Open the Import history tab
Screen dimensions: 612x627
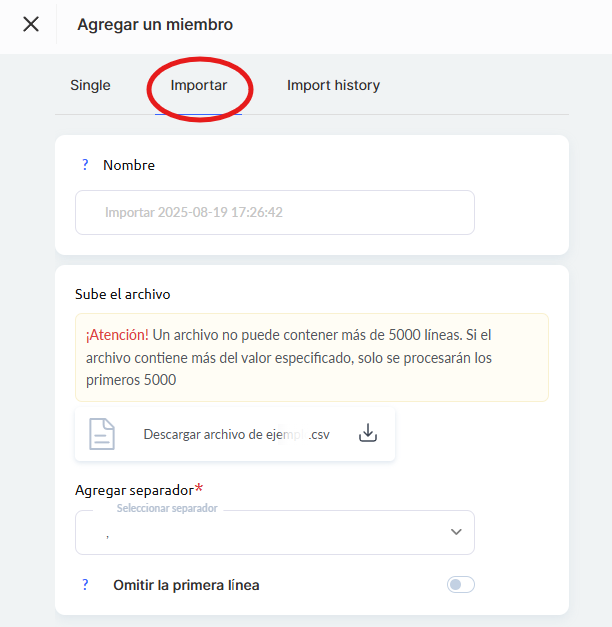333,86
